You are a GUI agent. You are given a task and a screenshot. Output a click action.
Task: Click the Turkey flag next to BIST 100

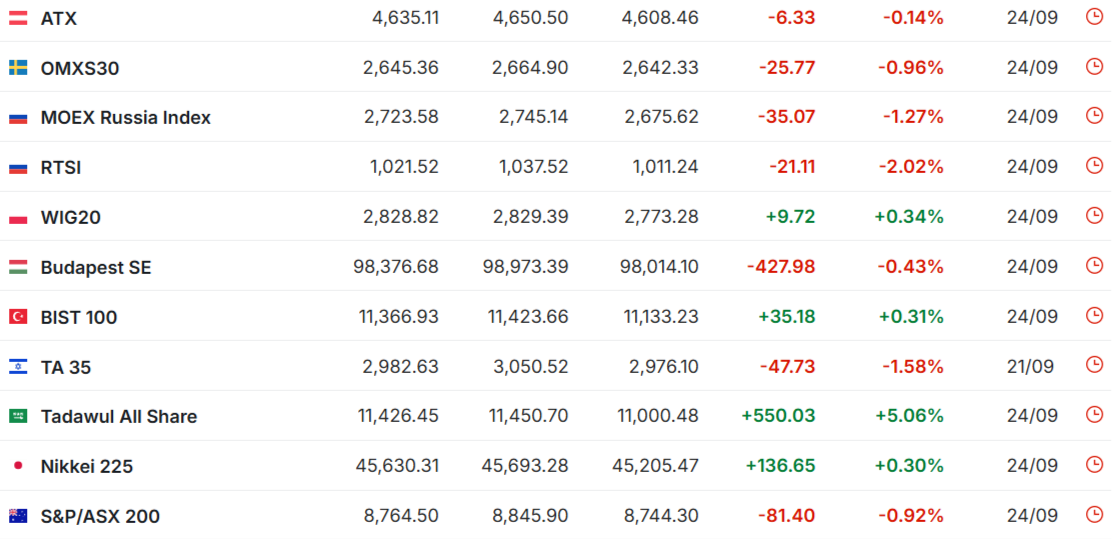tap(18, 317)
